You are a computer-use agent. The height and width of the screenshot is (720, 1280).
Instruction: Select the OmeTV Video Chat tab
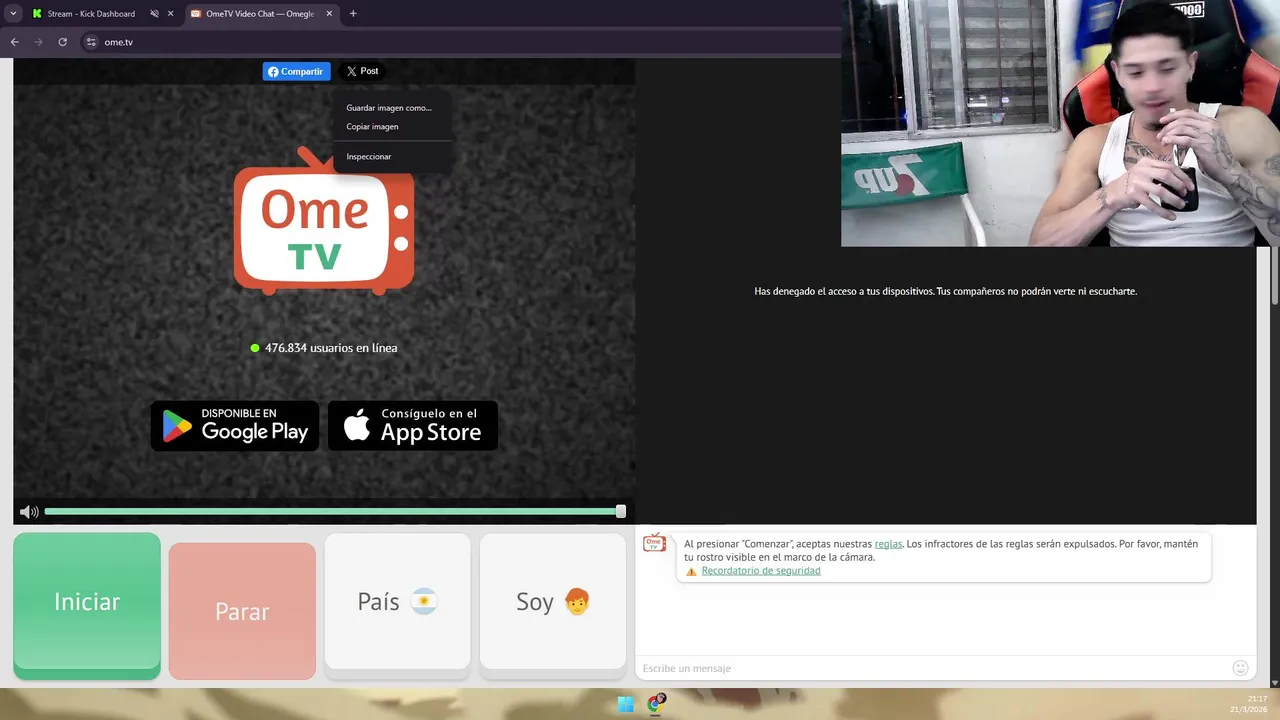(x=260, y=14)
